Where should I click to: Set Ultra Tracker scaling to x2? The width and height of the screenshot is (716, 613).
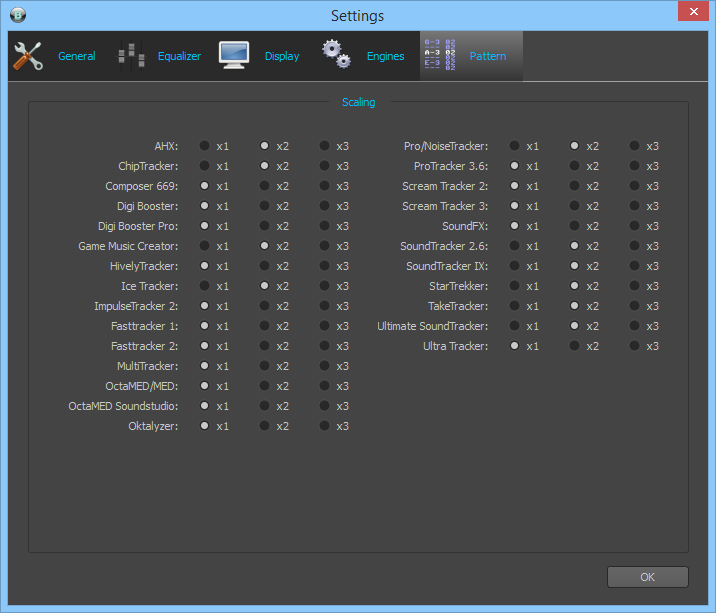click(x=574, y=346)
